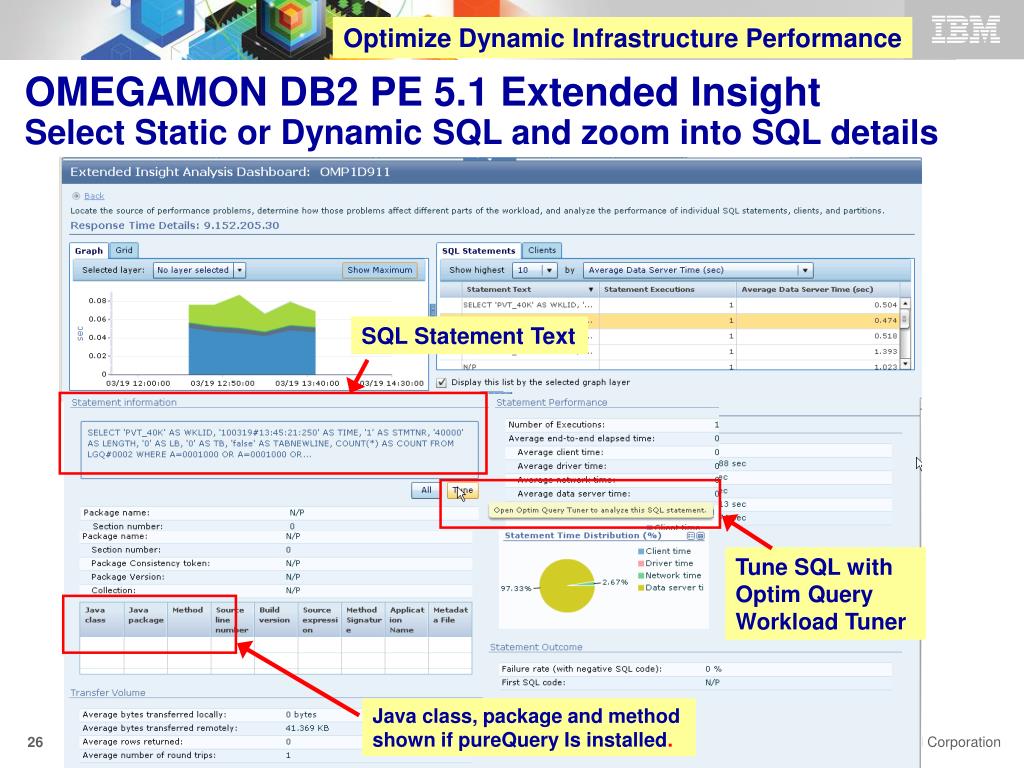Click the statements list scrollbar thumb
Image resolution: width=1024 pixels, height=768 pixels.
905,319
